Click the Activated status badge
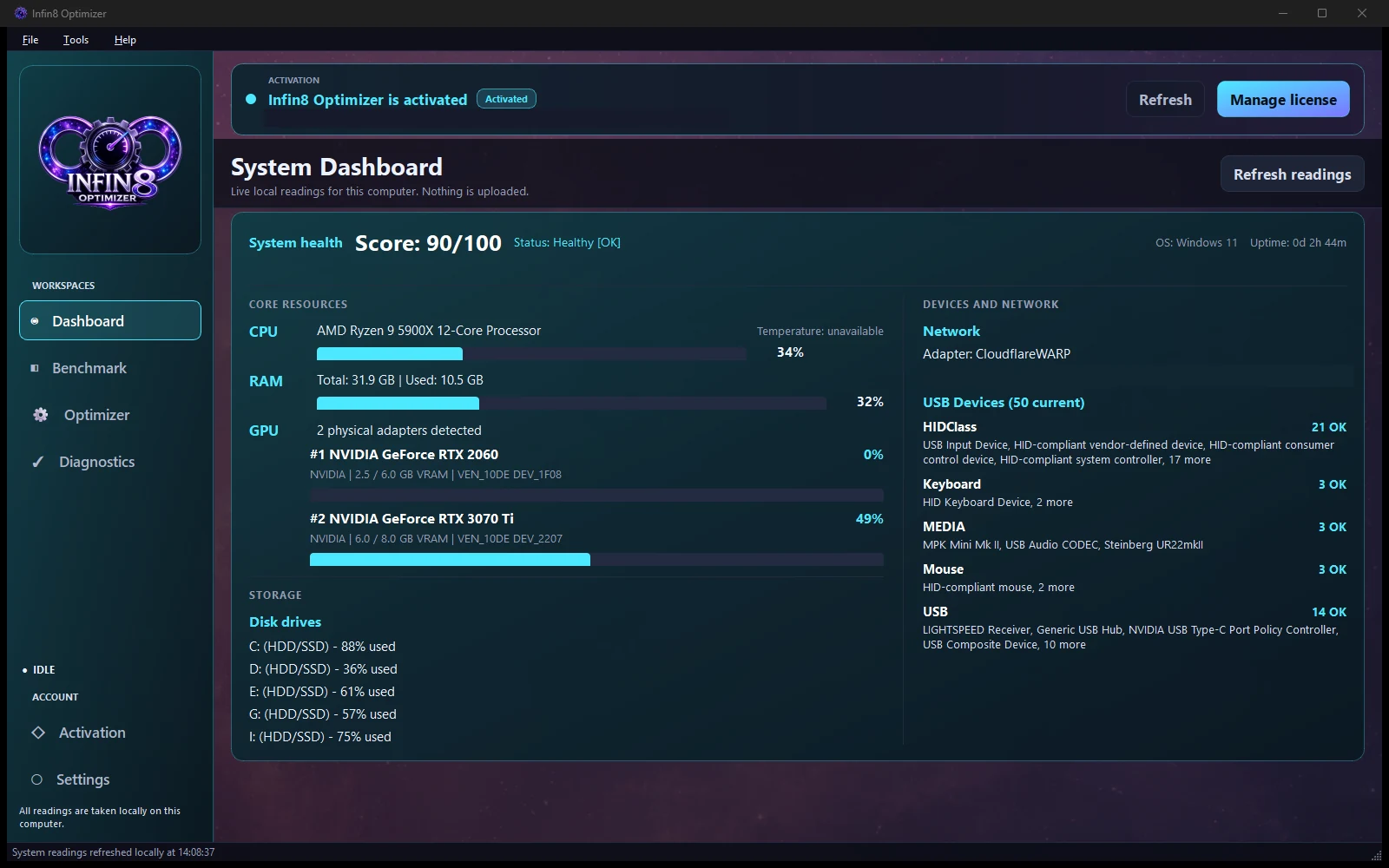Screen dimensions: 1389x868 pos(506,99)
